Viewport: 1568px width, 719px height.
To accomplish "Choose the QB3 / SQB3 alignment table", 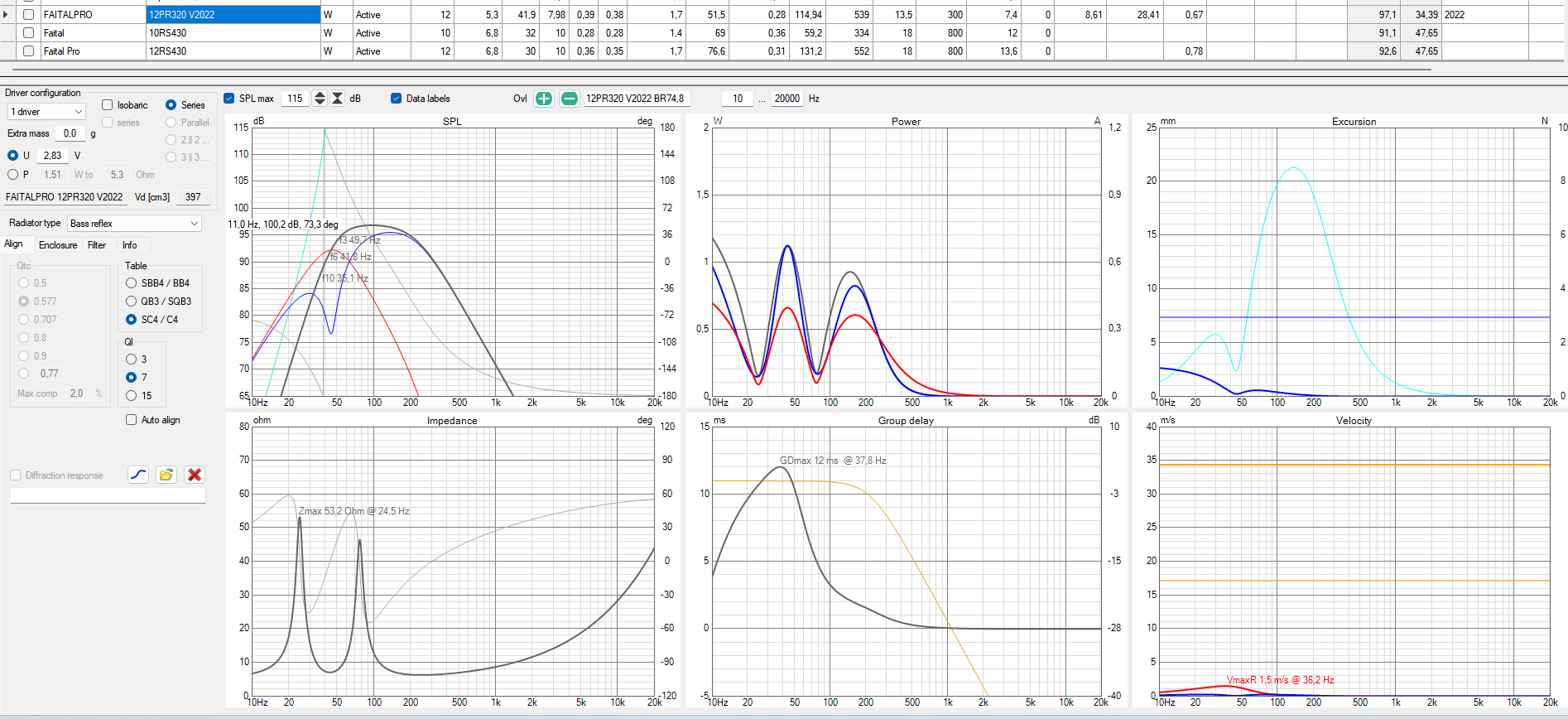I will click(131, 302).
